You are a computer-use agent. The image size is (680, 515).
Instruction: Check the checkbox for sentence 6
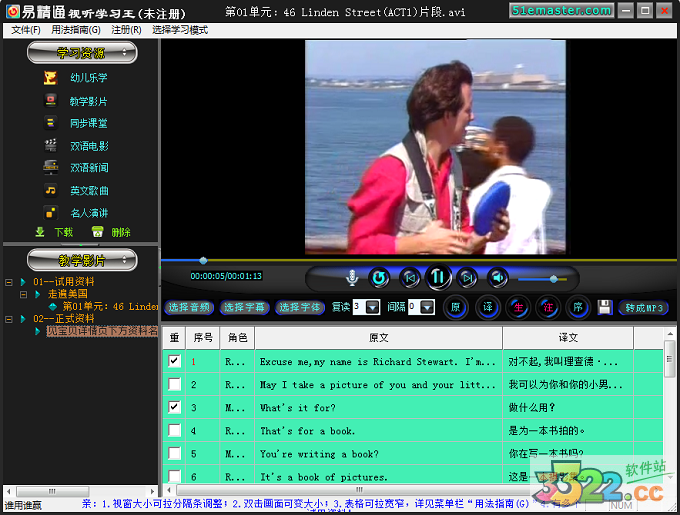pyautogui.click(x=174, y=476)
